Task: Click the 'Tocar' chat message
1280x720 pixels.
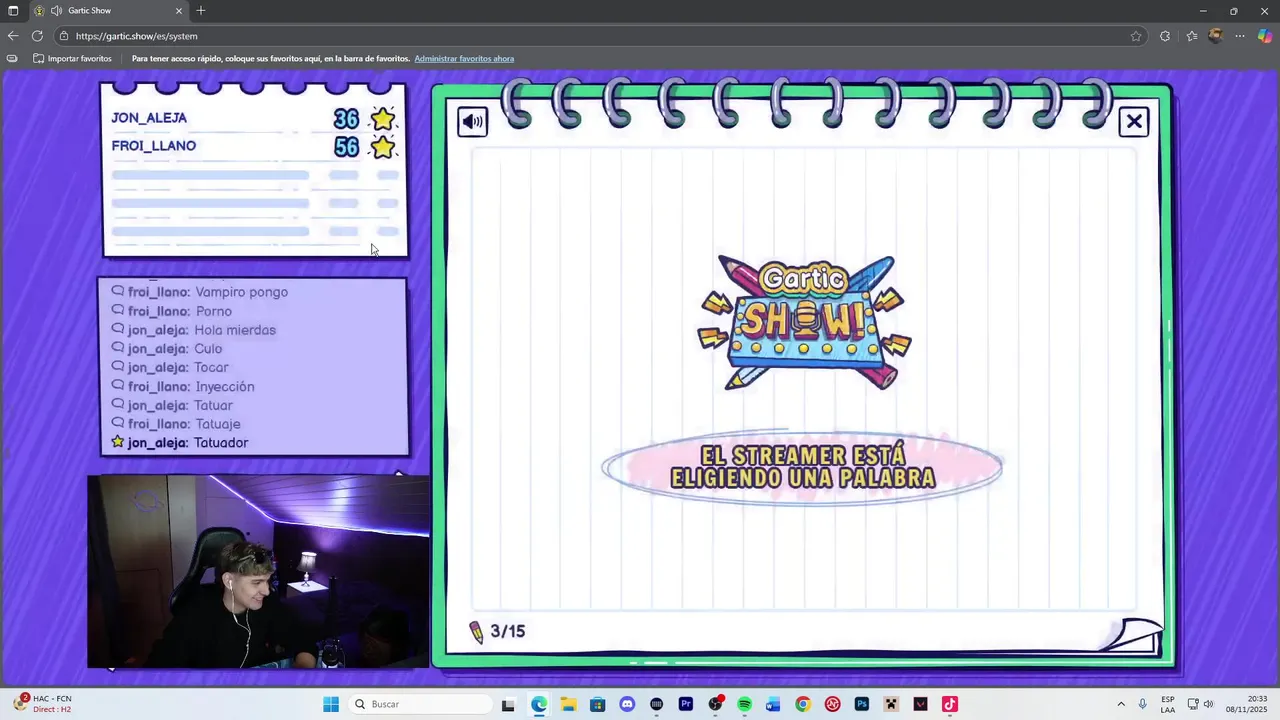Action: point(211,367)
